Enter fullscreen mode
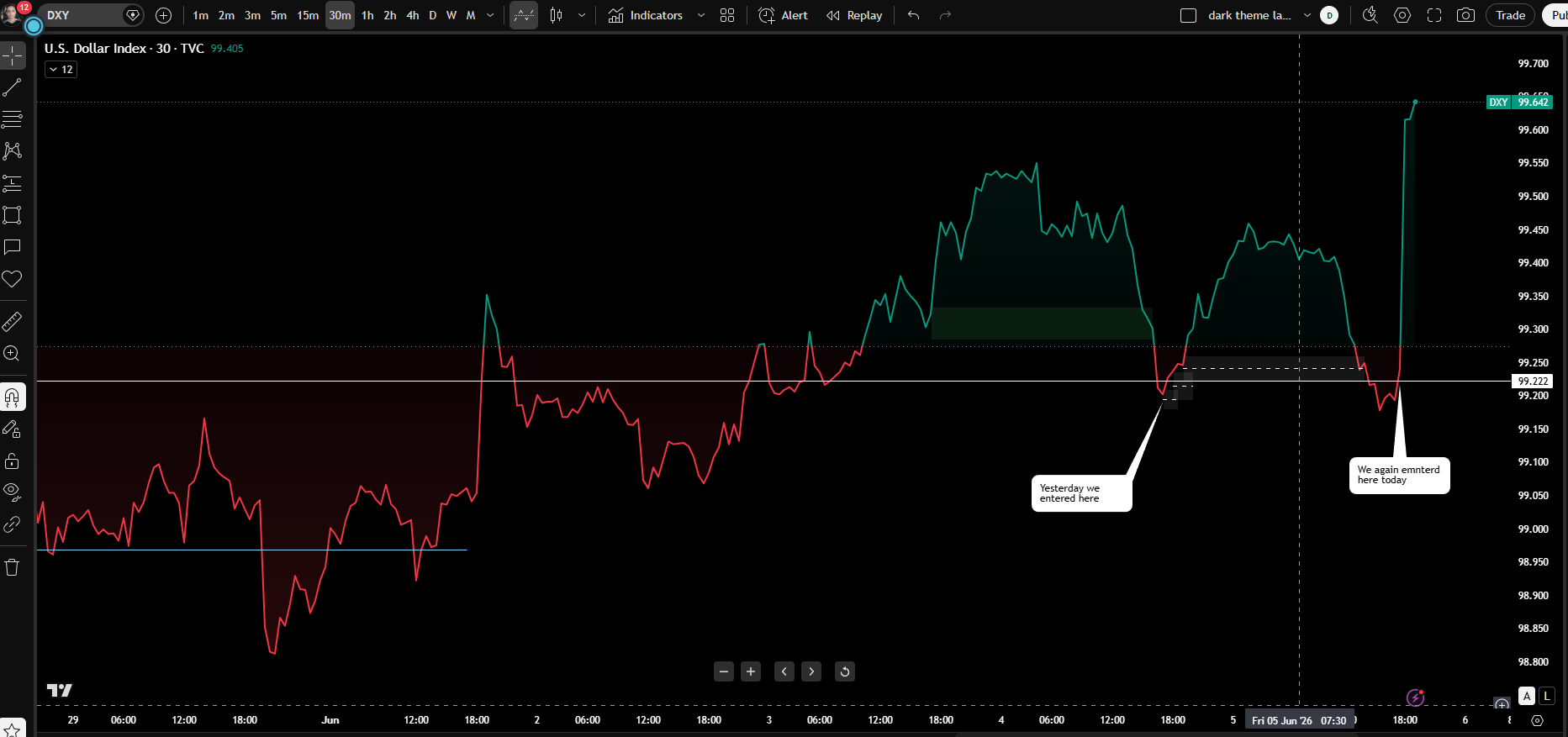Screen dimensions: 1568x737 (1434, 15)
